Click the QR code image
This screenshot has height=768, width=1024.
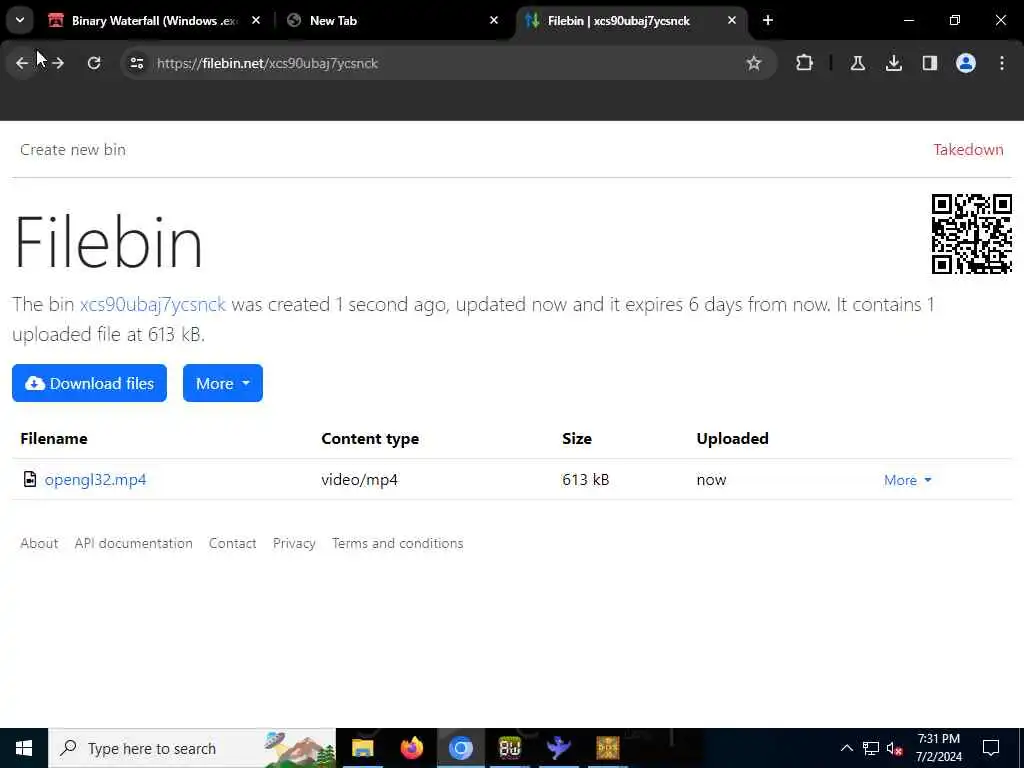(x=972, y=234)
